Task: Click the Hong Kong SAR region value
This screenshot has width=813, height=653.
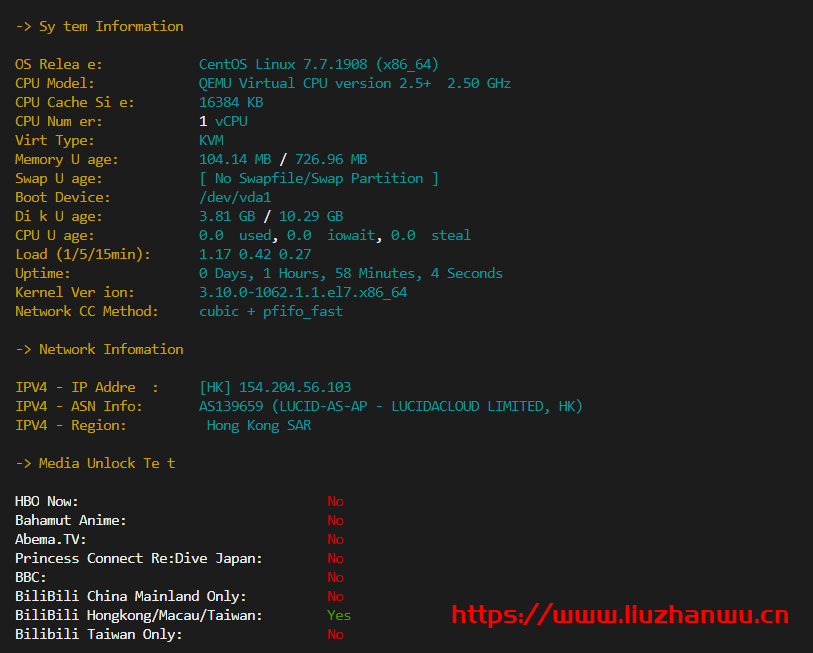Action: 259,425
